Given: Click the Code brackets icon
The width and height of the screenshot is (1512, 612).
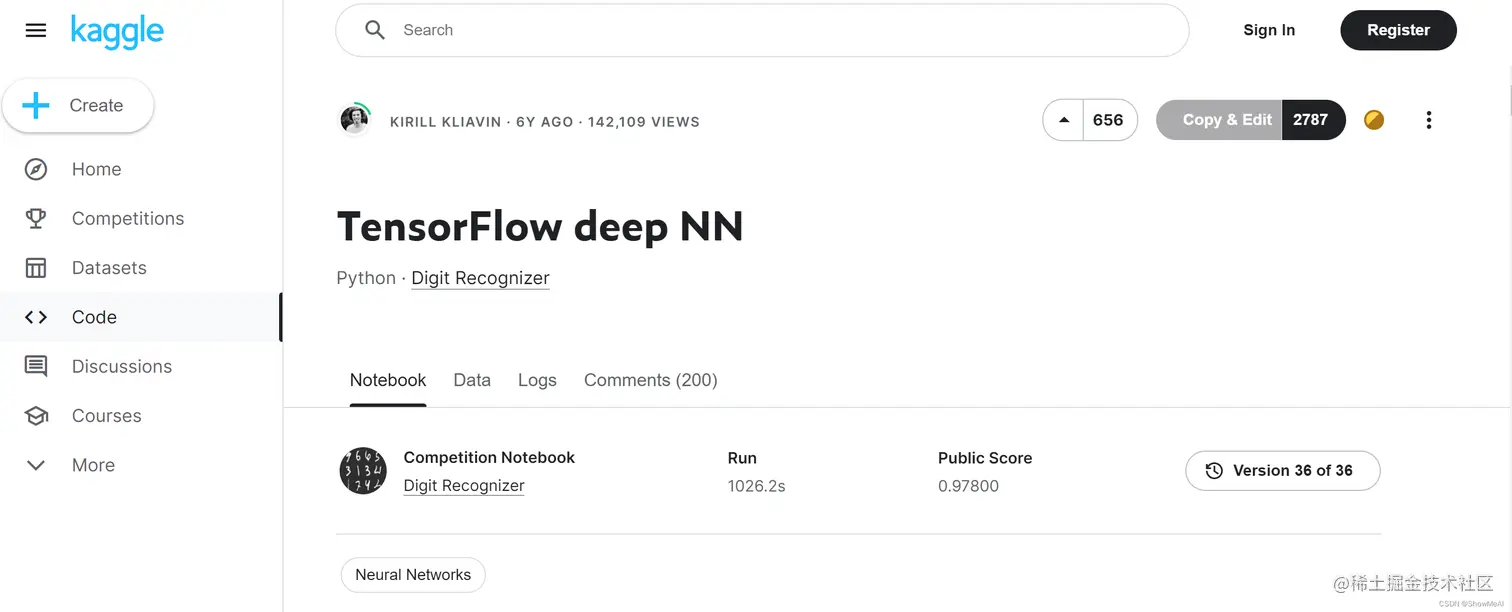Looking at the screenshot, I should pyautogui.click(x=36, y=317).
